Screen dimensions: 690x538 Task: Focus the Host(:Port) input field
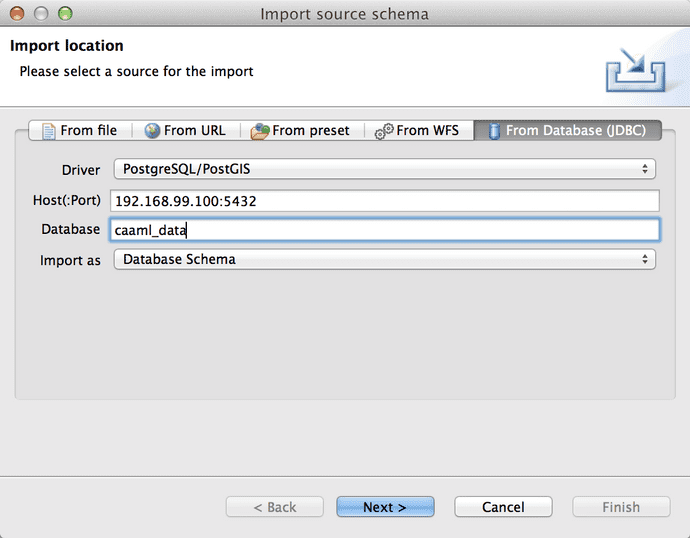point(384,201)
